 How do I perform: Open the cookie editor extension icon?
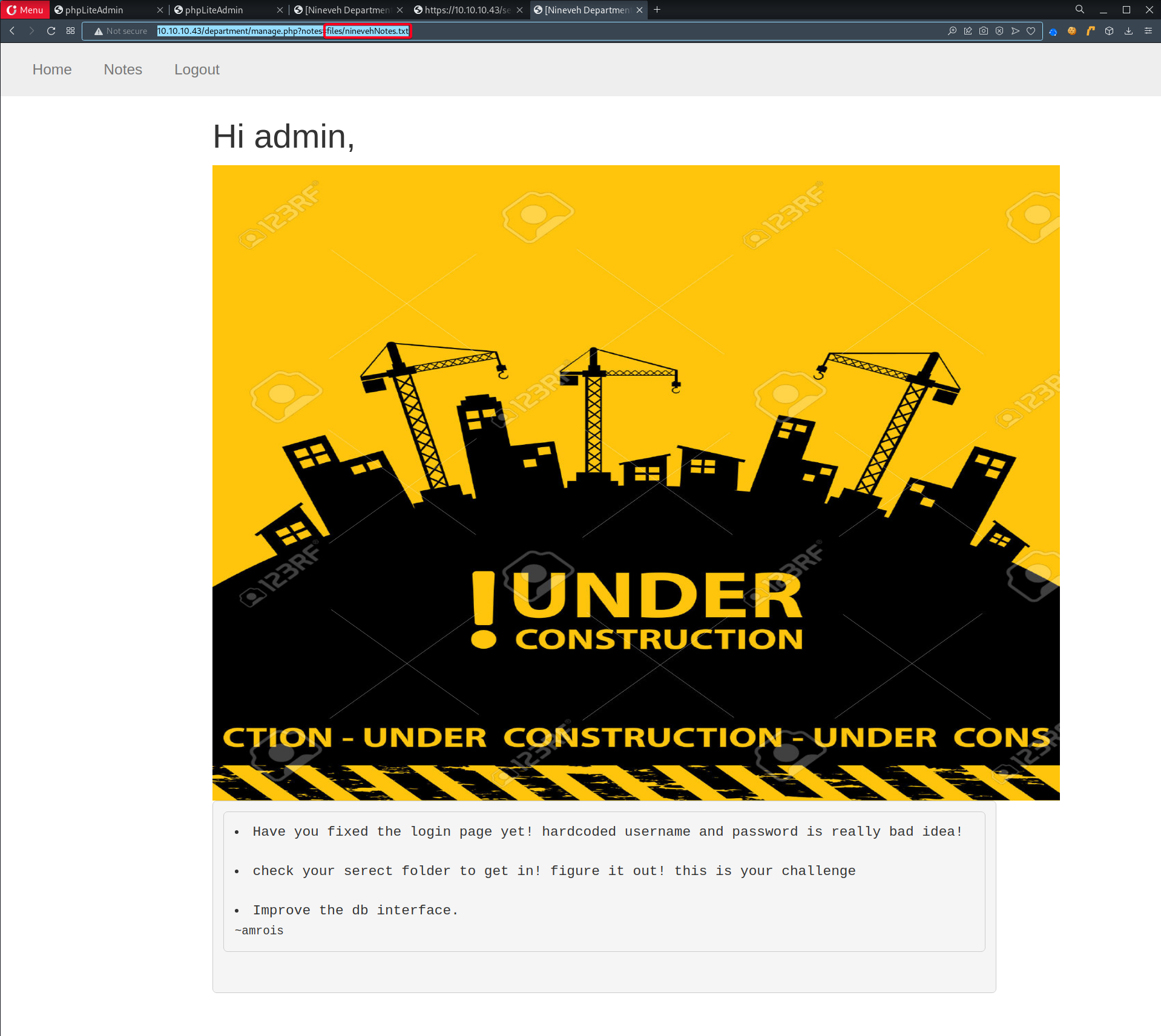(1071, 31)
